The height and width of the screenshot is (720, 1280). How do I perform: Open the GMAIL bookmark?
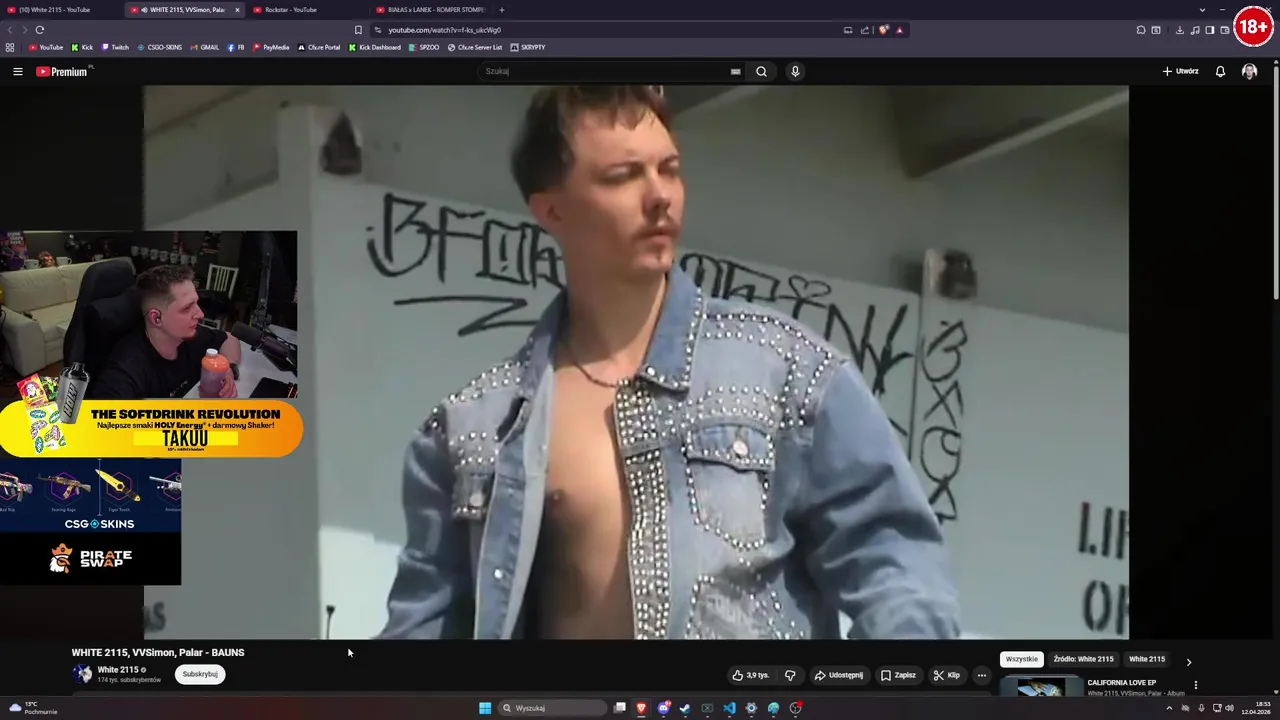click(x=204, y=47)
